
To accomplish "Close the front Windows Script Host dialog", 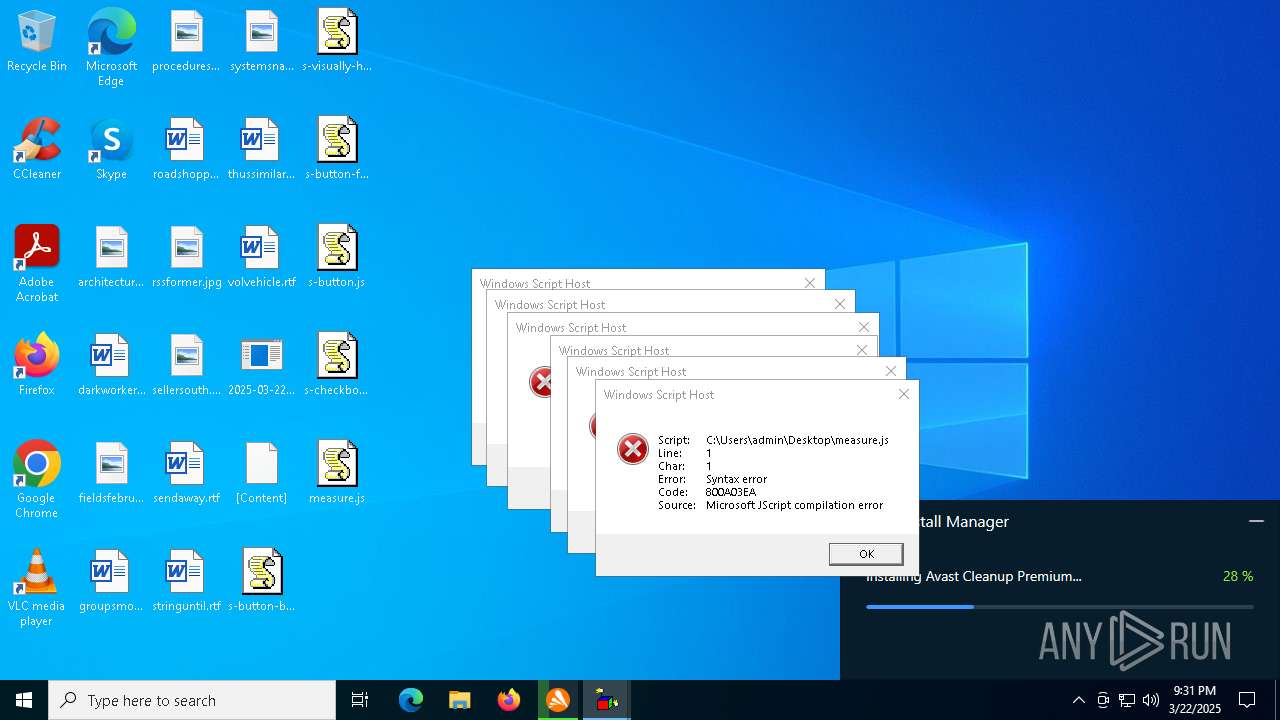I will (904, 394).
